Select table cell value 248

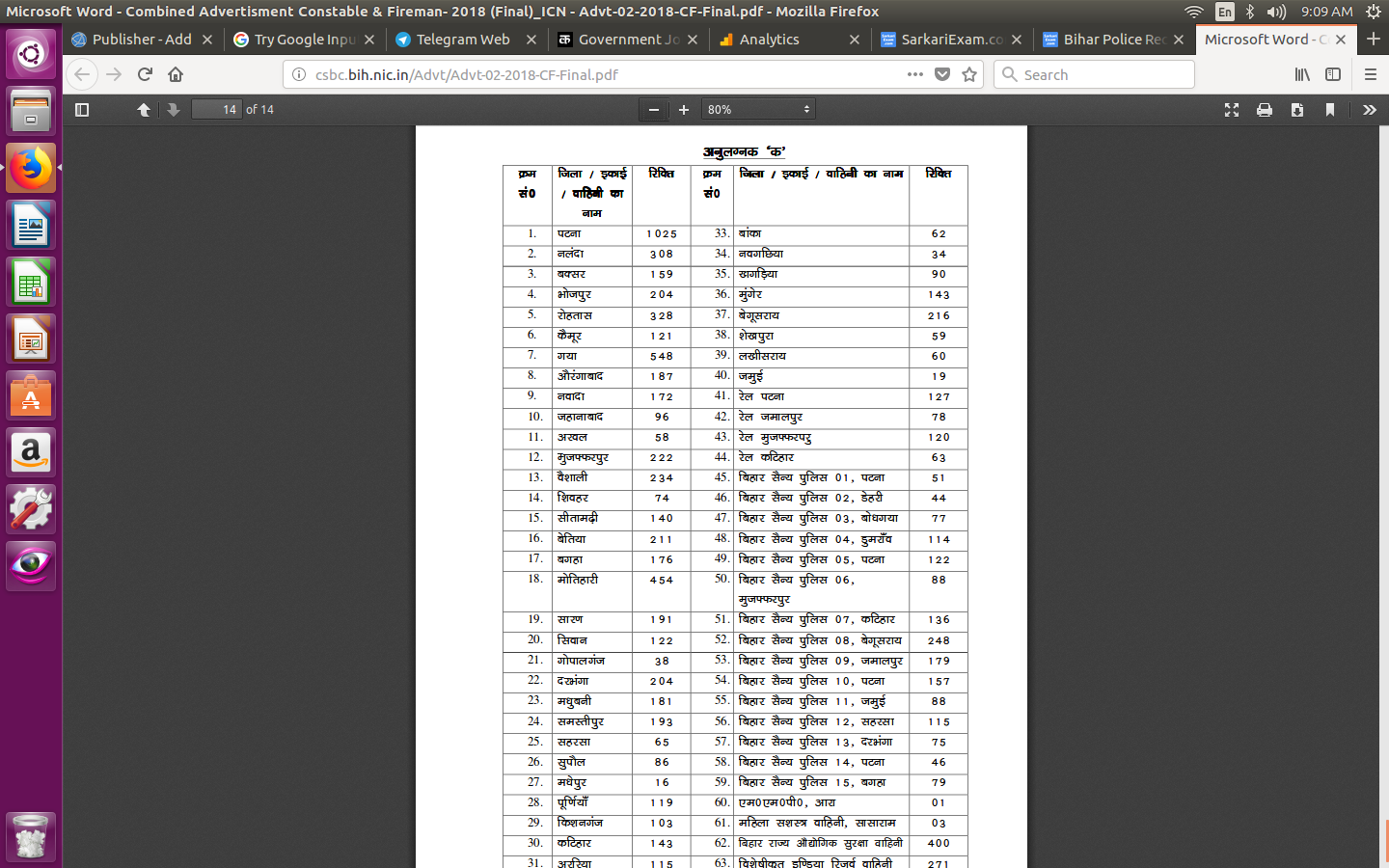pos(939,641)
